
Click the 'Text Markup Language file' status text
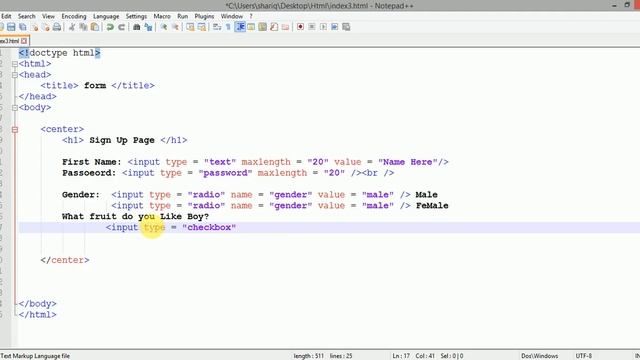tap(35, 356)
